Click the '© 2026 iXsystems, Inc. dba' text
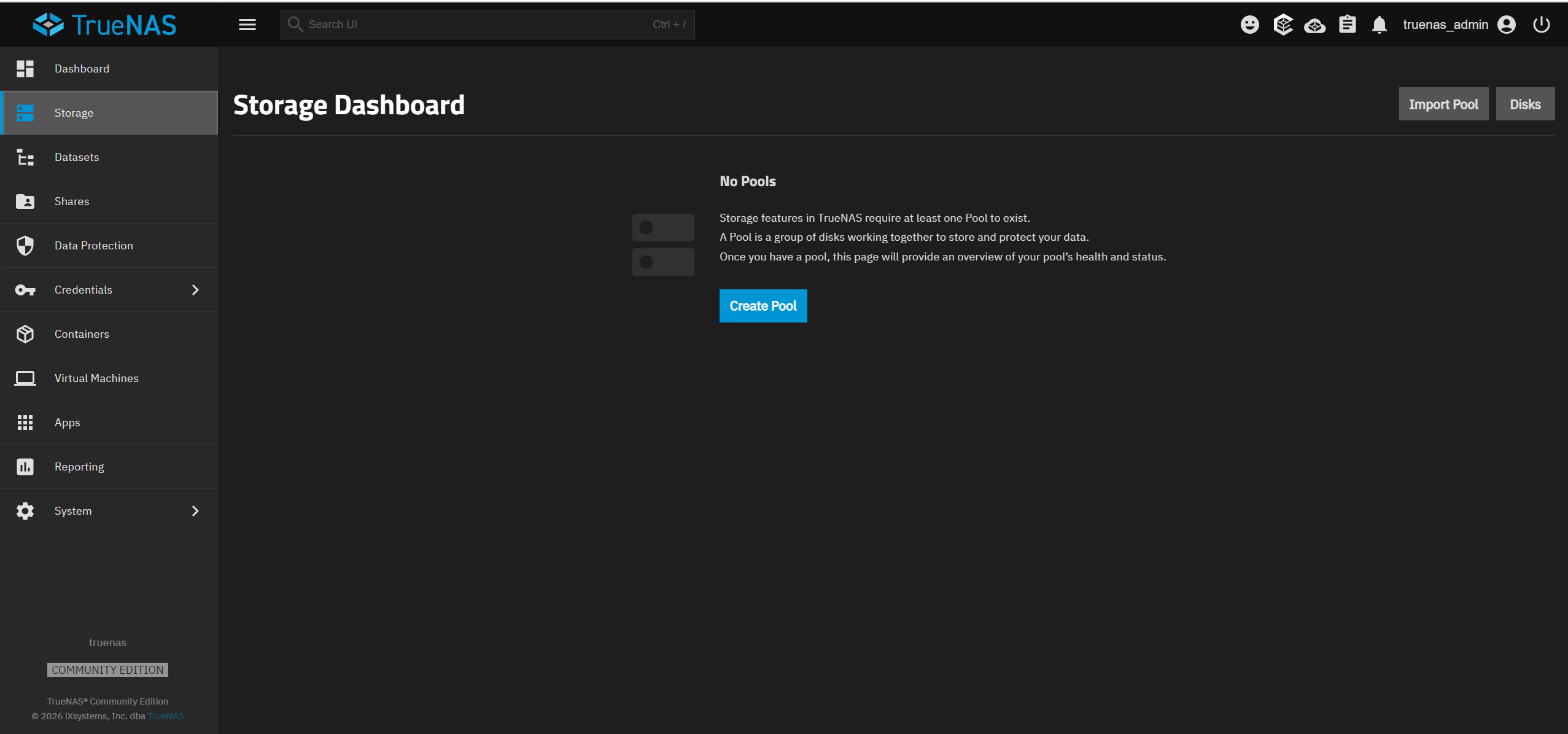Image resolution: width=1568 pixels, height=734 pixels. 88,716
